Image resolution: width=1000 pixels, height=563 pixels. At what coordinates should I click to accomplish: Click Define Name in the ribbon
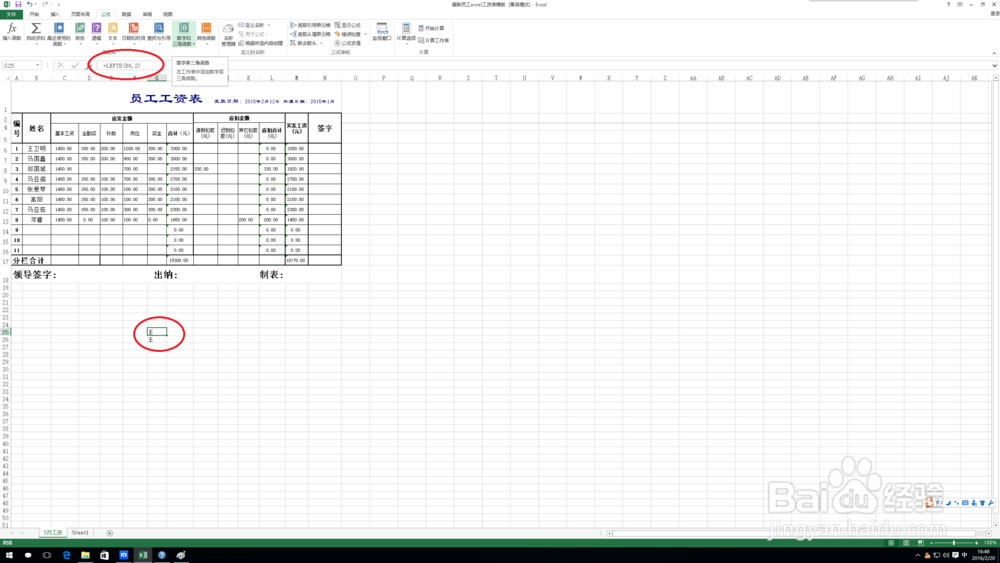pos(254,25)
